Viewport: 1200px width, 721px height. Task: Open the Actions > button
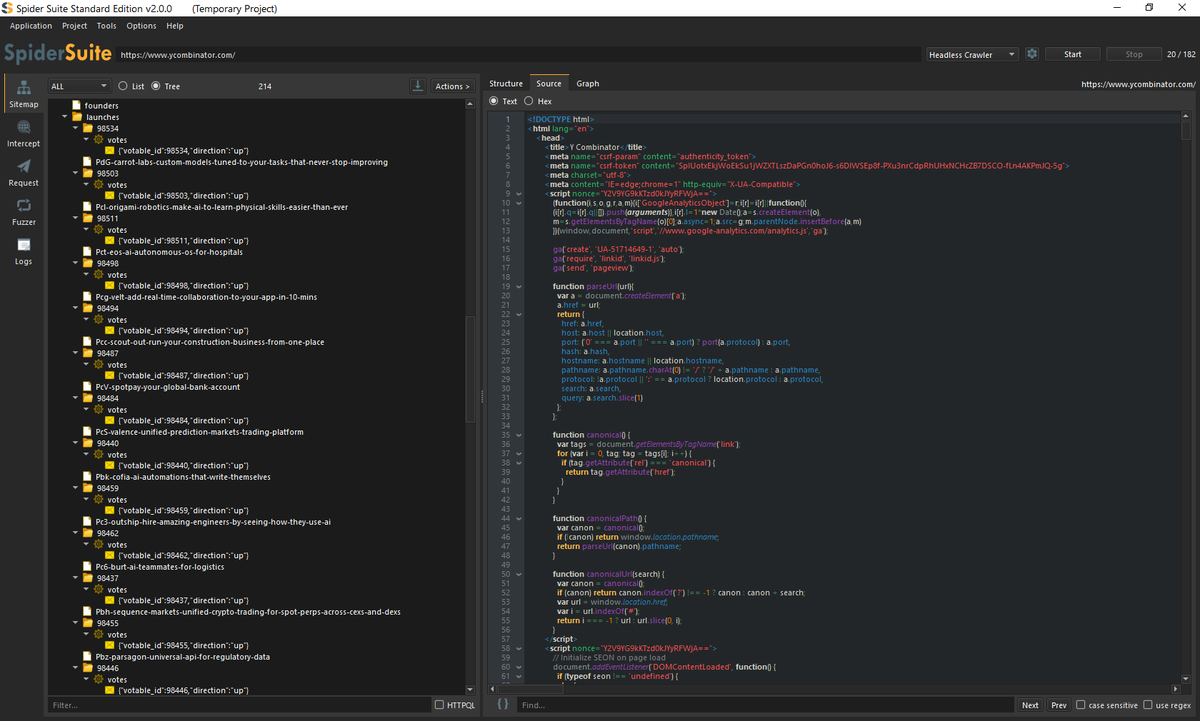(452, 86)
